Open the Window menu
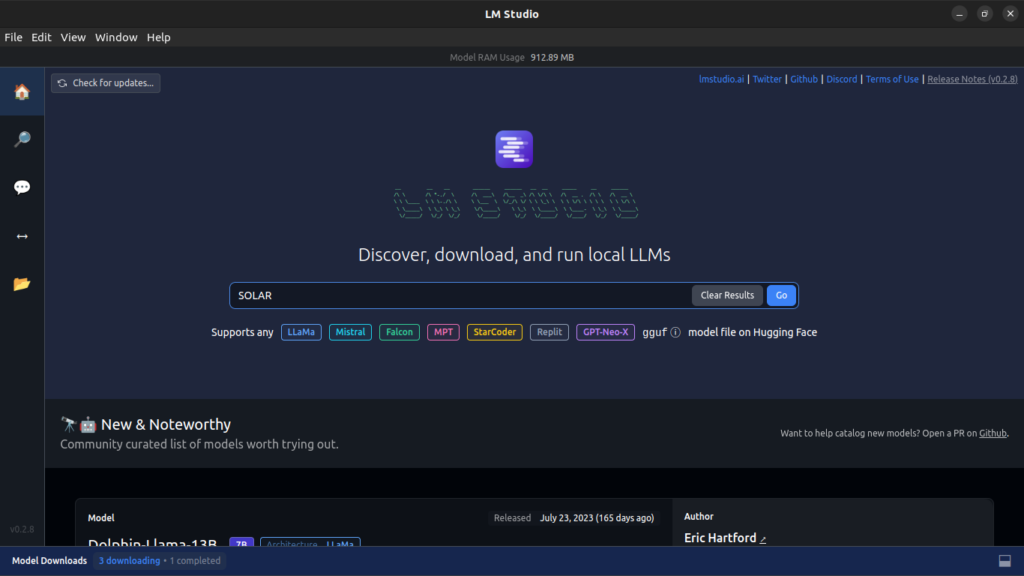This screenshot has width=1024, height=576. pos(116,37)
